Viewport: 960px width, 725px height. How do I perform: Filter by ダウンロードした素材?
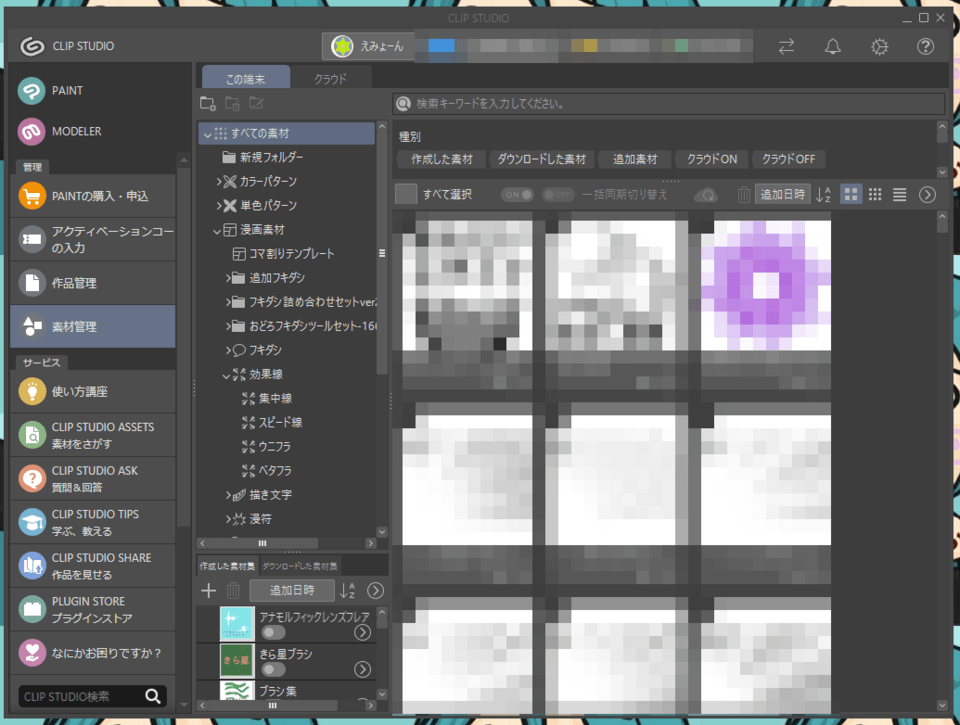(541, 159)
